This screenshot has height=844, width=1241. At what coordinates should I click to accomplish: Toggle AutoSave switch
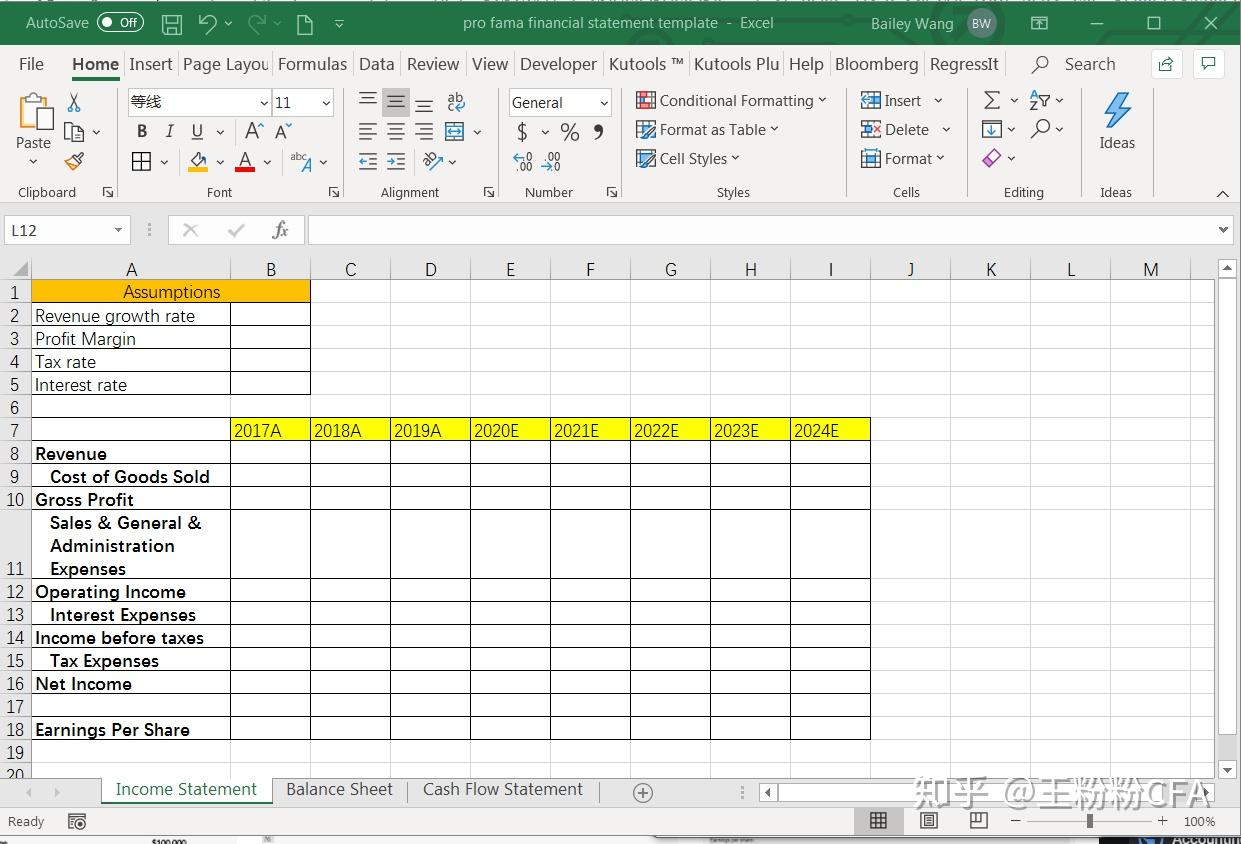click(x=120, y=22)
